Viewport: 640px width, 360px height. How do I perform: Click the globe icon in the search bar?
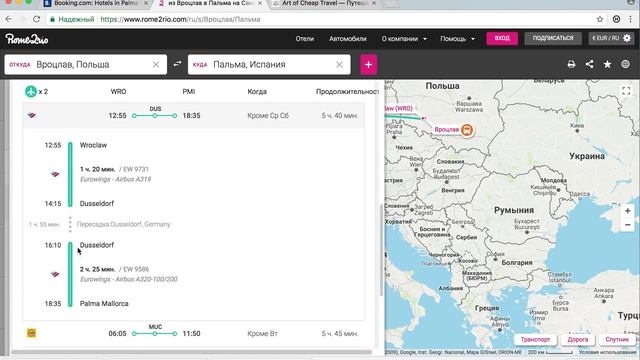click(x=625, y=64)
